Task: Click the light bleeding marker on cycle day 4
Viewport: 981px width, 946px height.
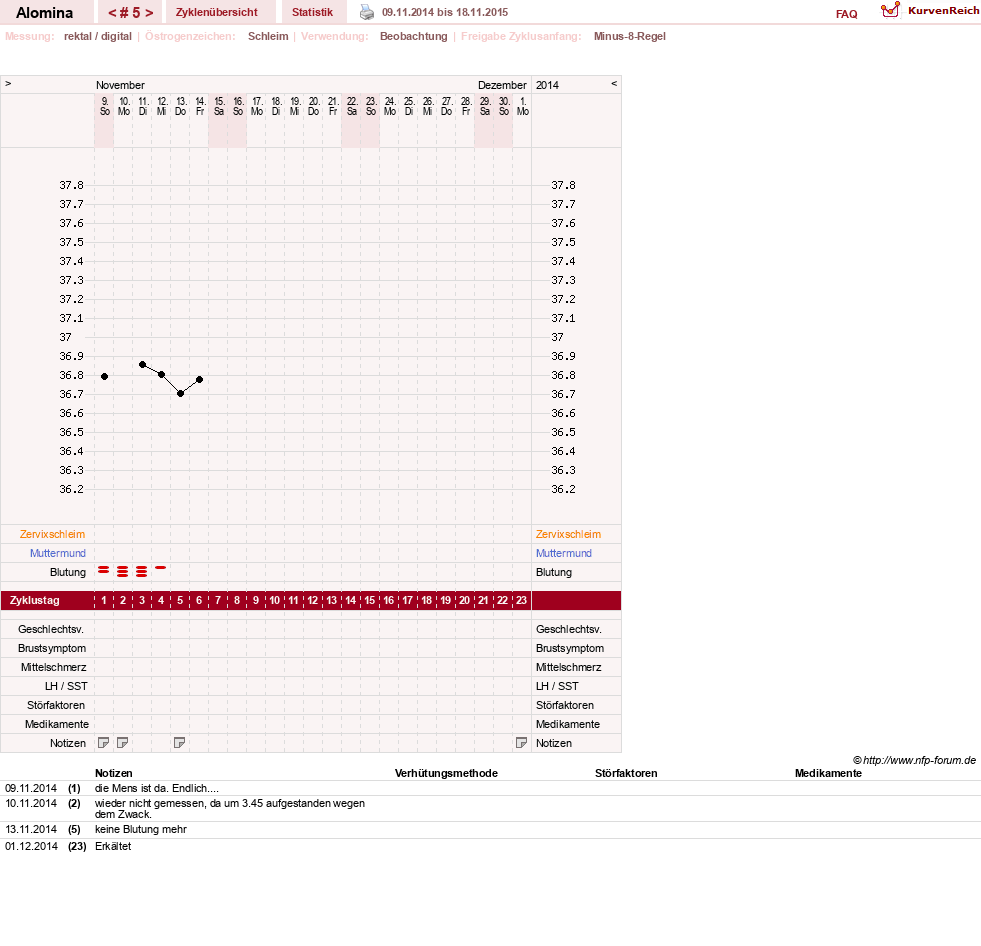Action: pos(161,567)
